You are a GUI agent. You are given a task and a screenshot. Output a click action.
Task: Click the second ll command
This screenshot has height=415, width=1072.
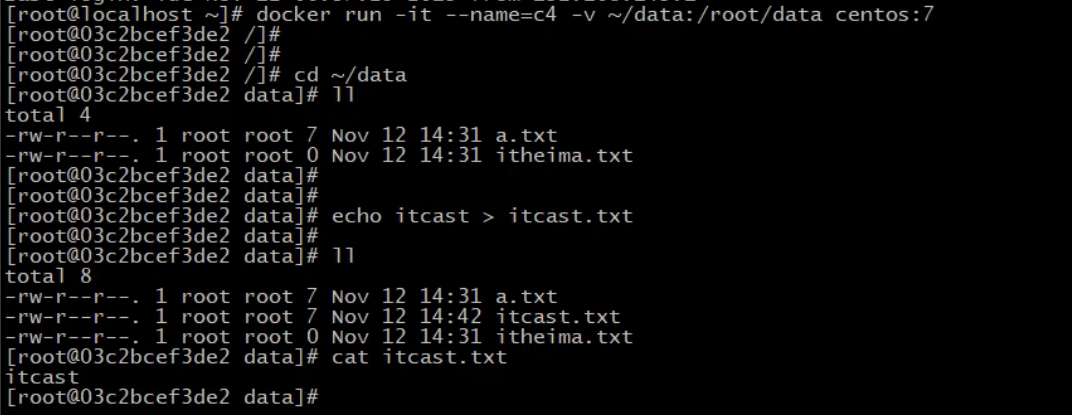[344, 256]
